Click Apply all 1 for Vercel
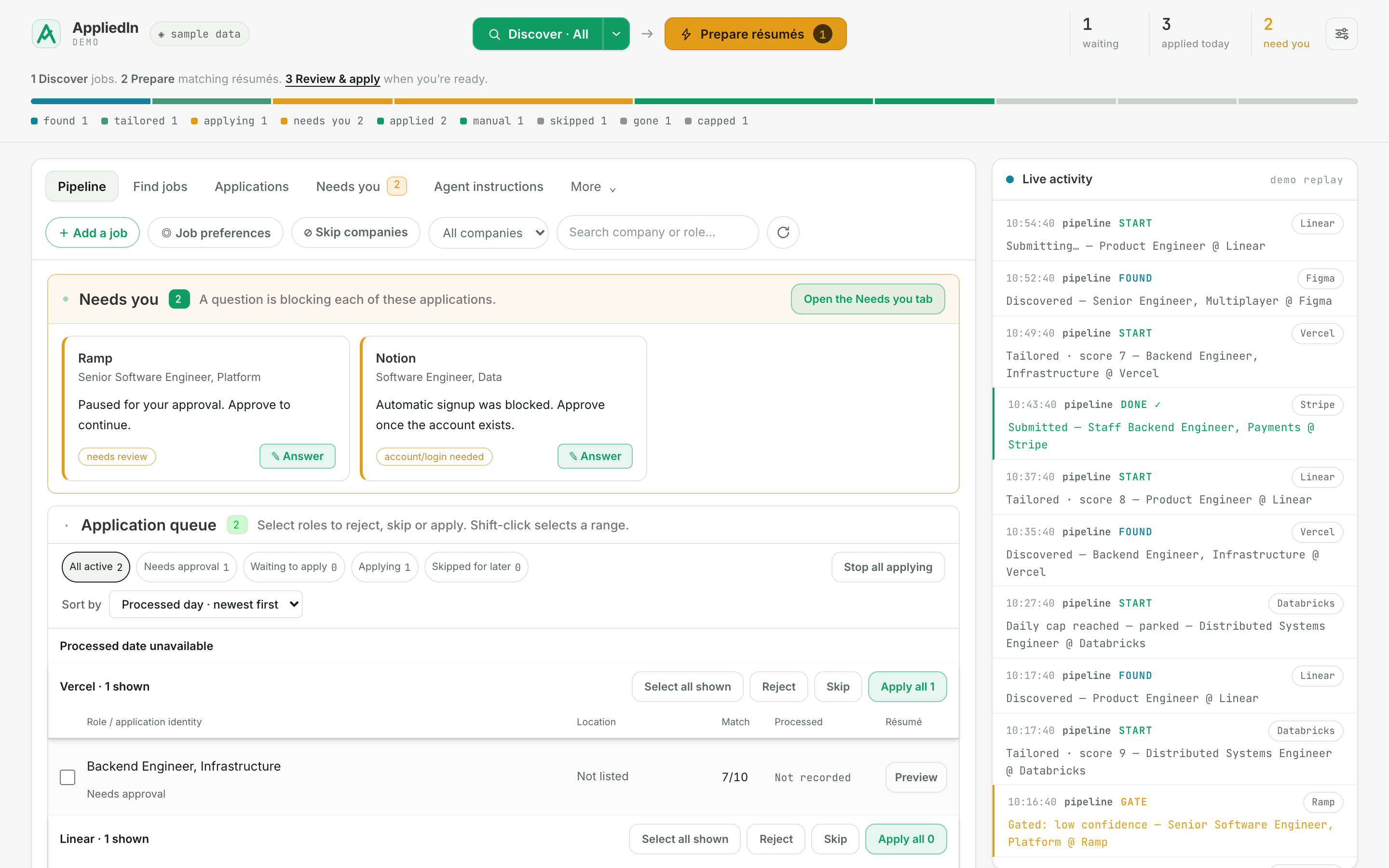Viewport: 1389px width, 868px height. pyautogui.click(x=908, y=687)
